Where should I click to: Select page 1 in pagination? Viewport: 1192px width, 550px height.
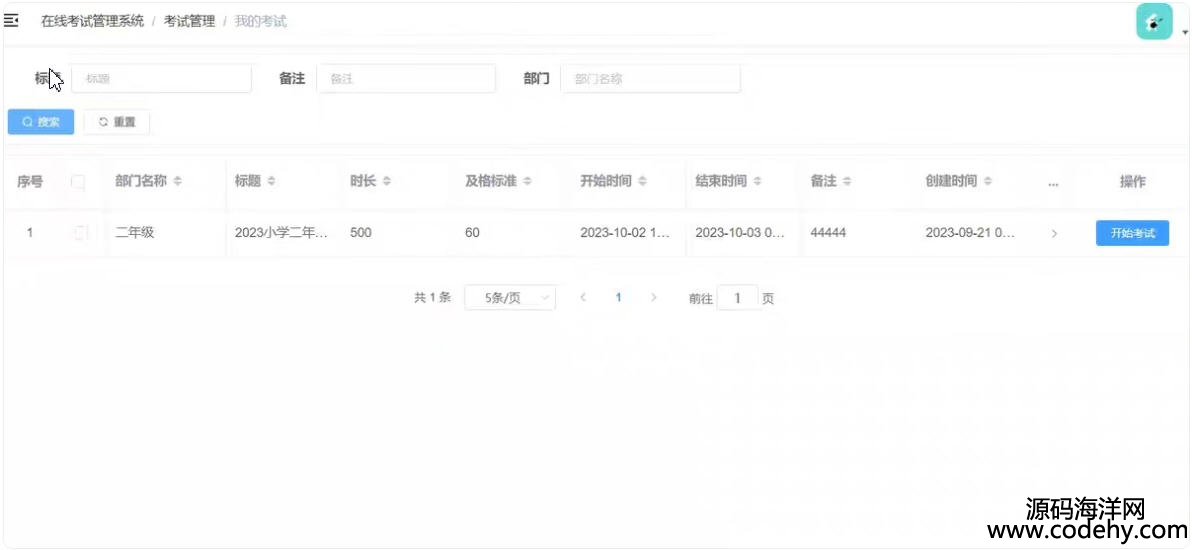619,297
